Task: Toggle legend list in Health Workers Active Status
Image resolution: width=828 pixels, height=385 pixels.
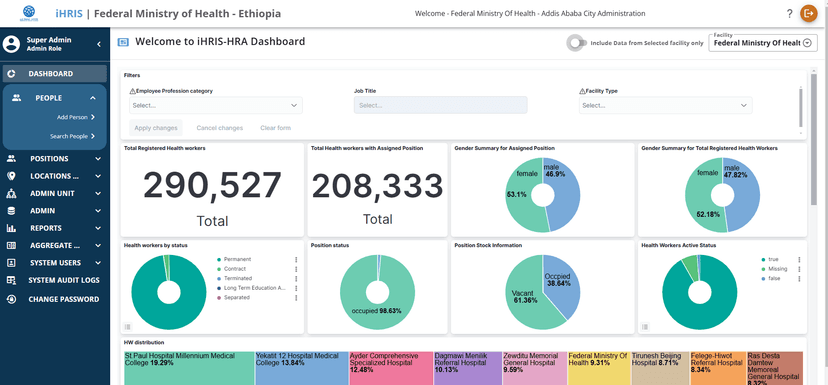Action: [645, 327]
